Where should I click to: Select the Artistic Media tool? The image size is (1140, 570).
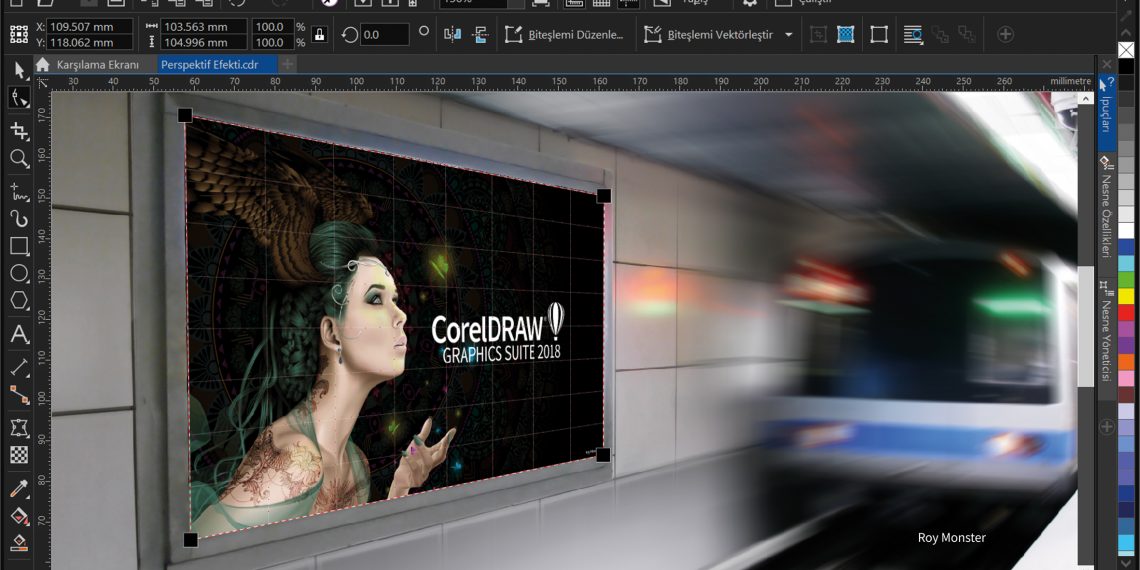pyautogui.click(x=19, y=218)
